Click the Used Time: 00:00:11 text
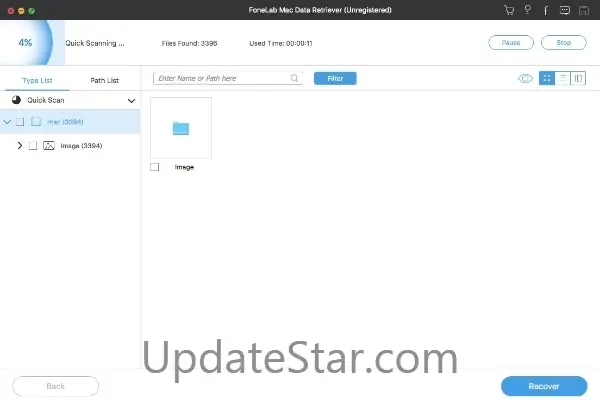Viewport: 600px width, 405px height. point(281,43)
